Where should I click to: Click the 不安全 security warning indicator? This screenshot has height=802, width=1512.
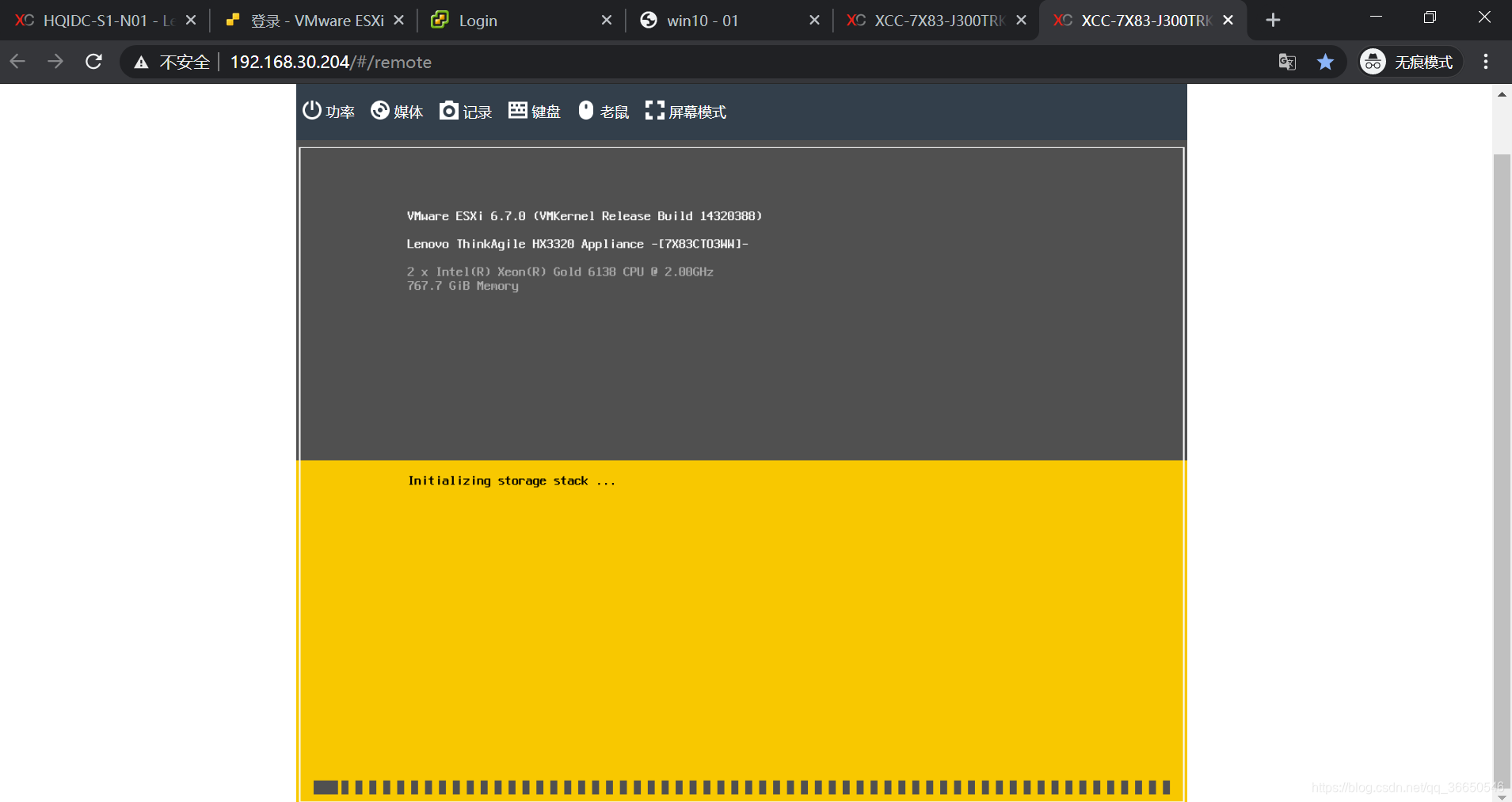[172, 62]
